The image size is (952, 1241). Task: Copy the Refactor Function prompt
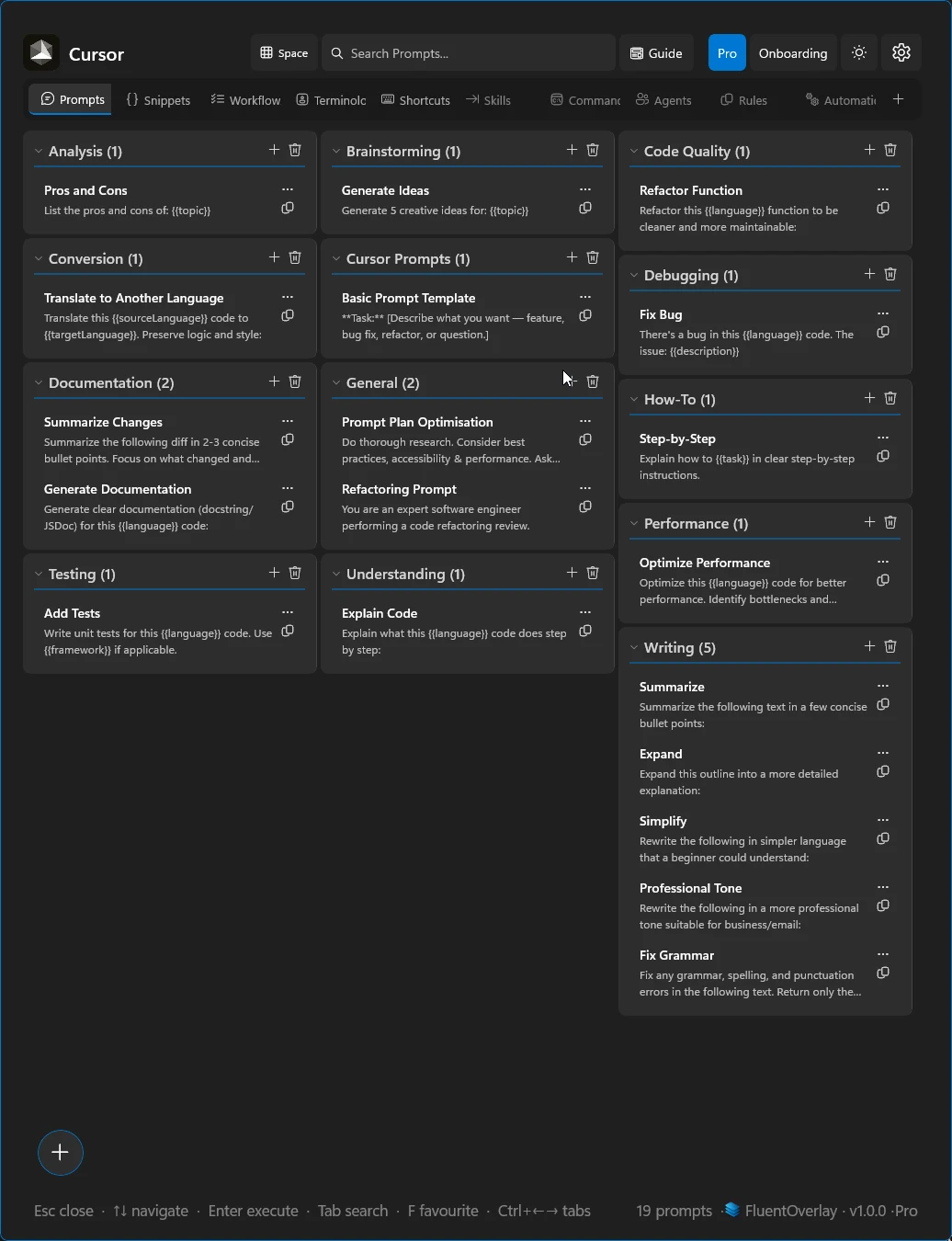click(883, 208)
